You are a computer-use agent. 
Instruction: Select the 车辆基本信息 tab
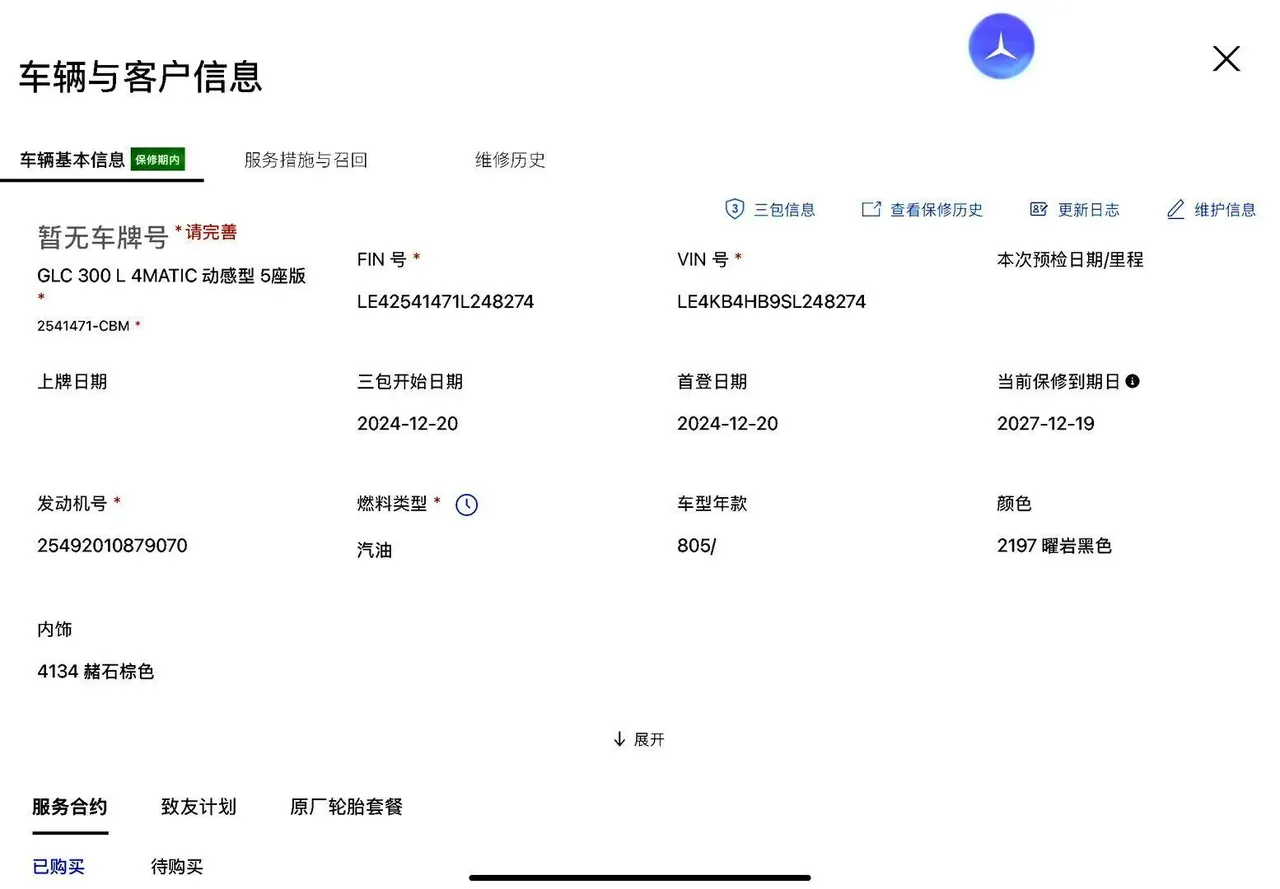72,160
